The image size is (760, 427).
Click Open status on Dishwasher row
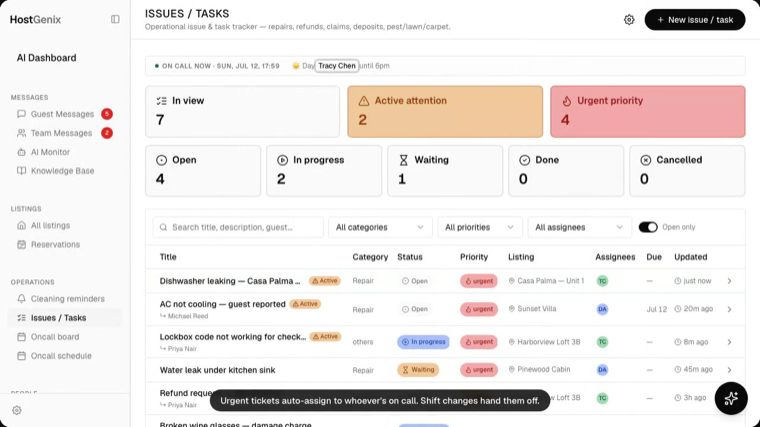click(414, 281)
